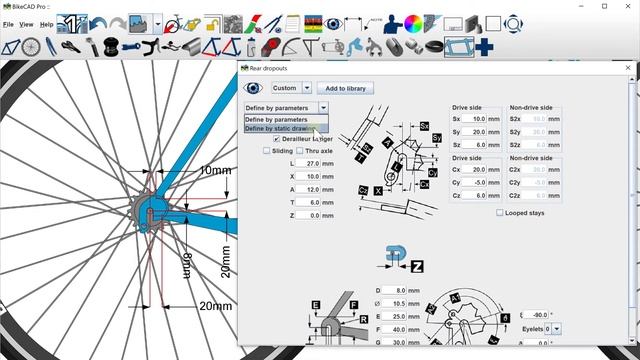Viewport: 640px width, 360px height.
Task: Click the blue undo arrow
Action: [98, 24]
